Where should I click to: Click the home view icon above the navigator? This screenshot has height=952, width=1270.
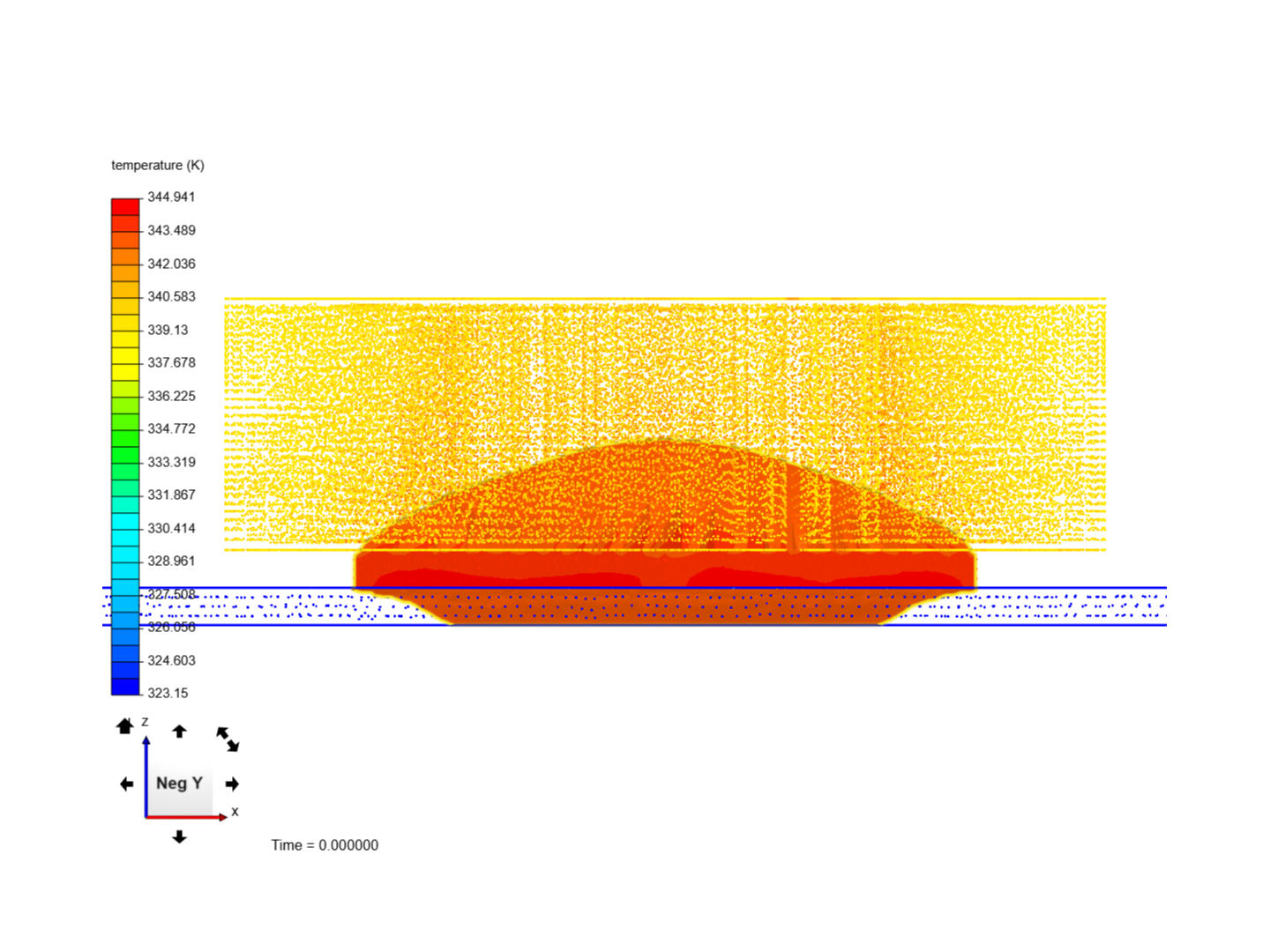124,726
